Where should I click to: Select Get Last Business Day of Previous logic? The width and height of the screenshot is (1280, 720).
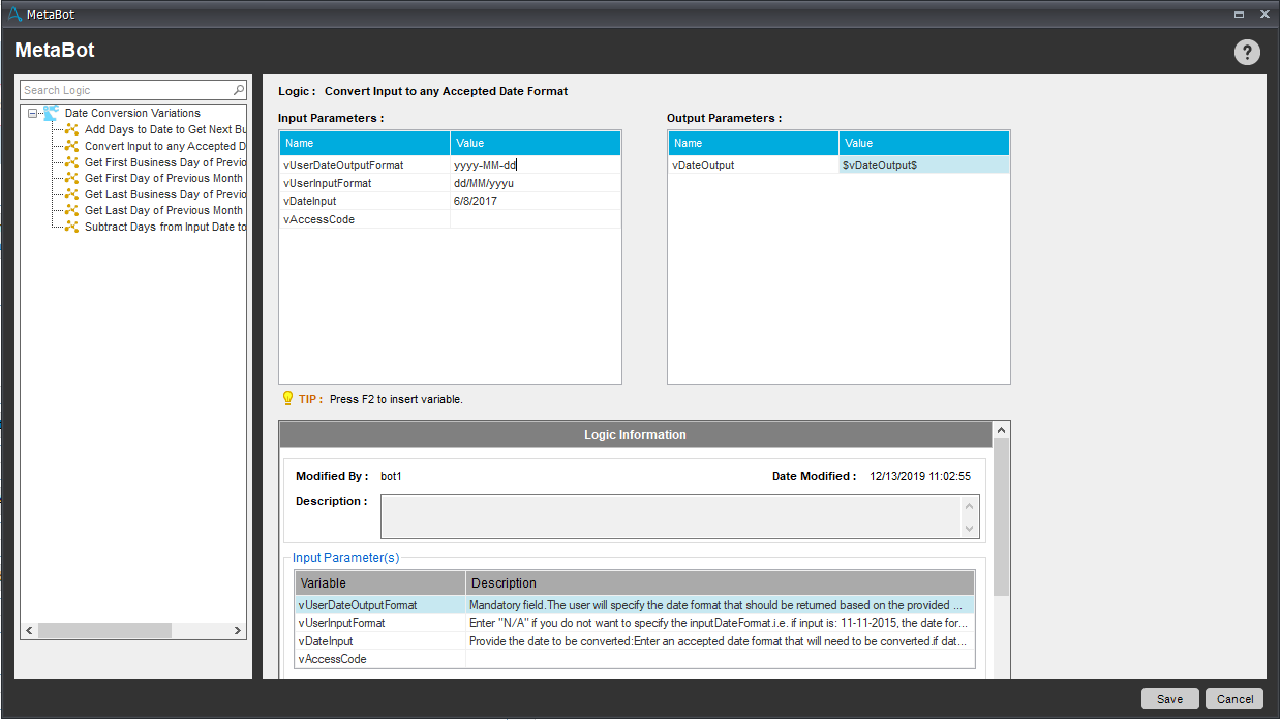coord(165,194)
